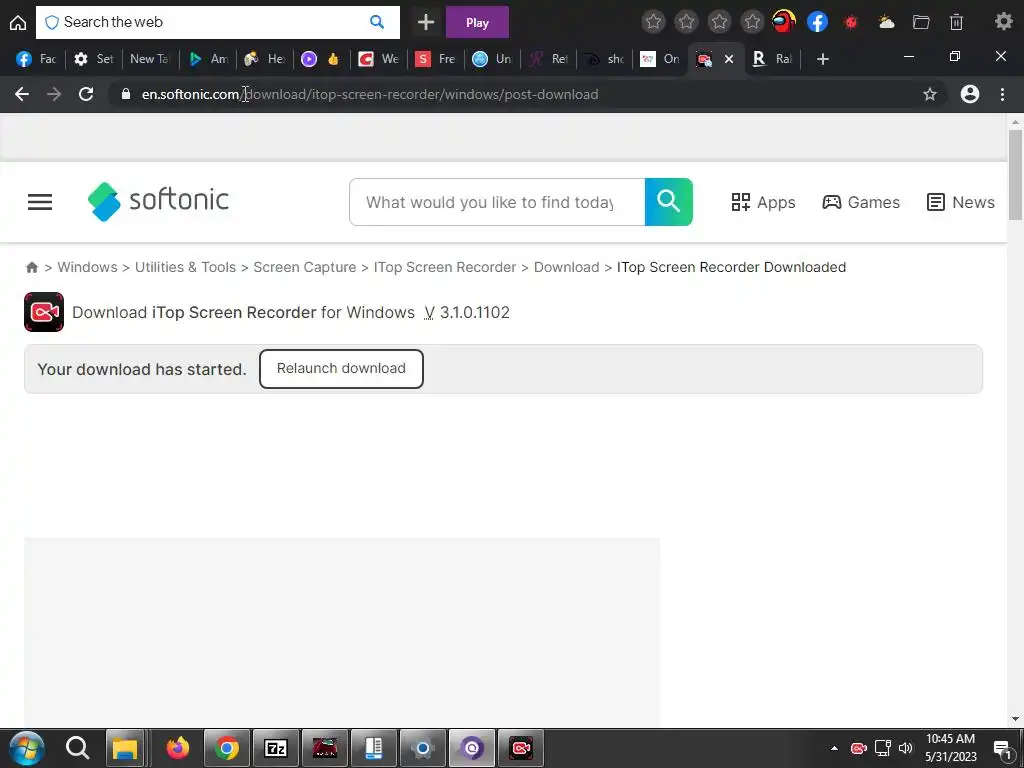This screenshot has width=1024, height=768.
Task: Open the Windows breadcrumb link
Action: tap(88, 267)
